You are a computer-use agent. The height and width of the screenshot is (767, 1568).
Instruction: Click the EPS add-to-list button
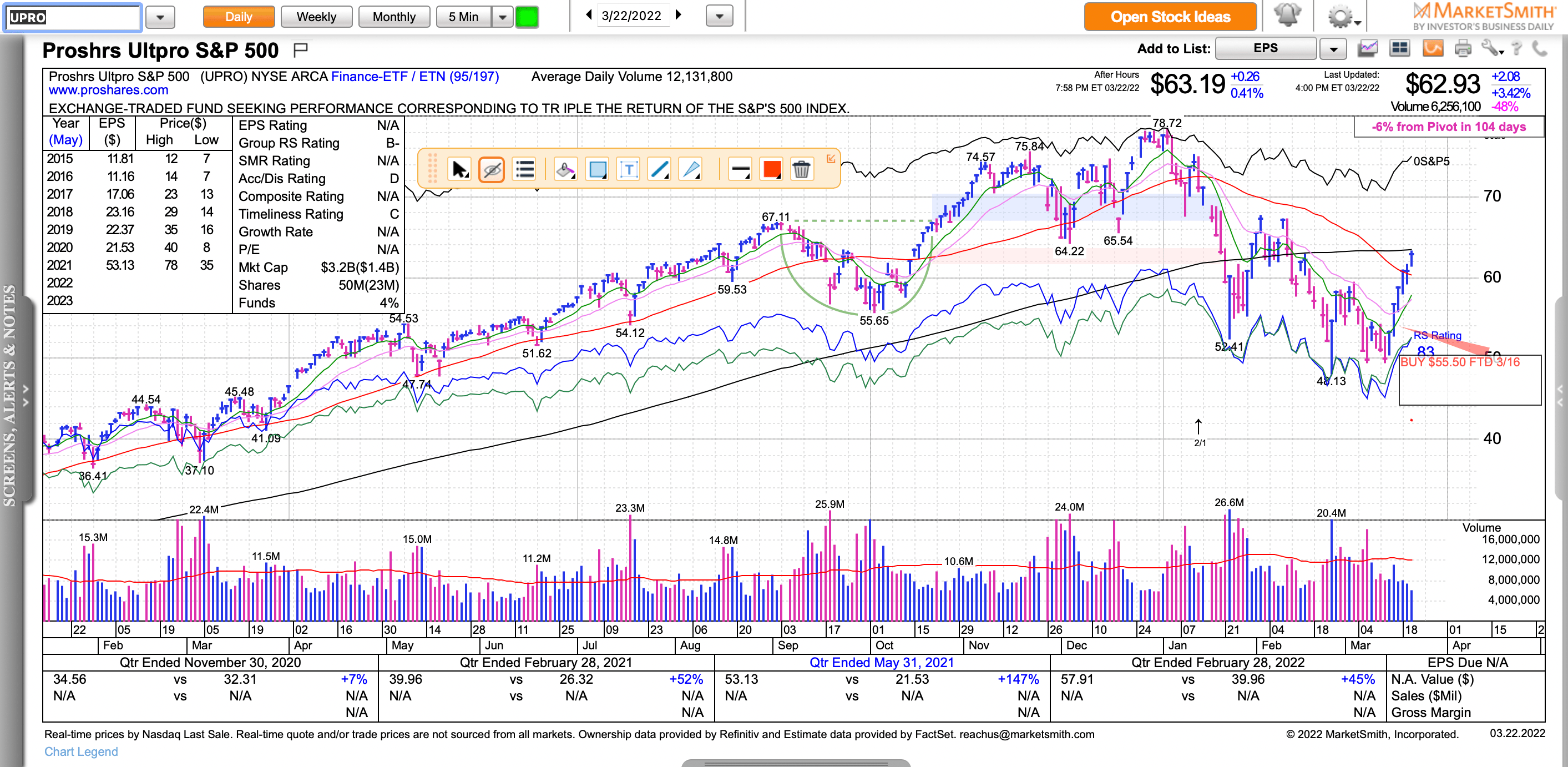point(1266,48)
